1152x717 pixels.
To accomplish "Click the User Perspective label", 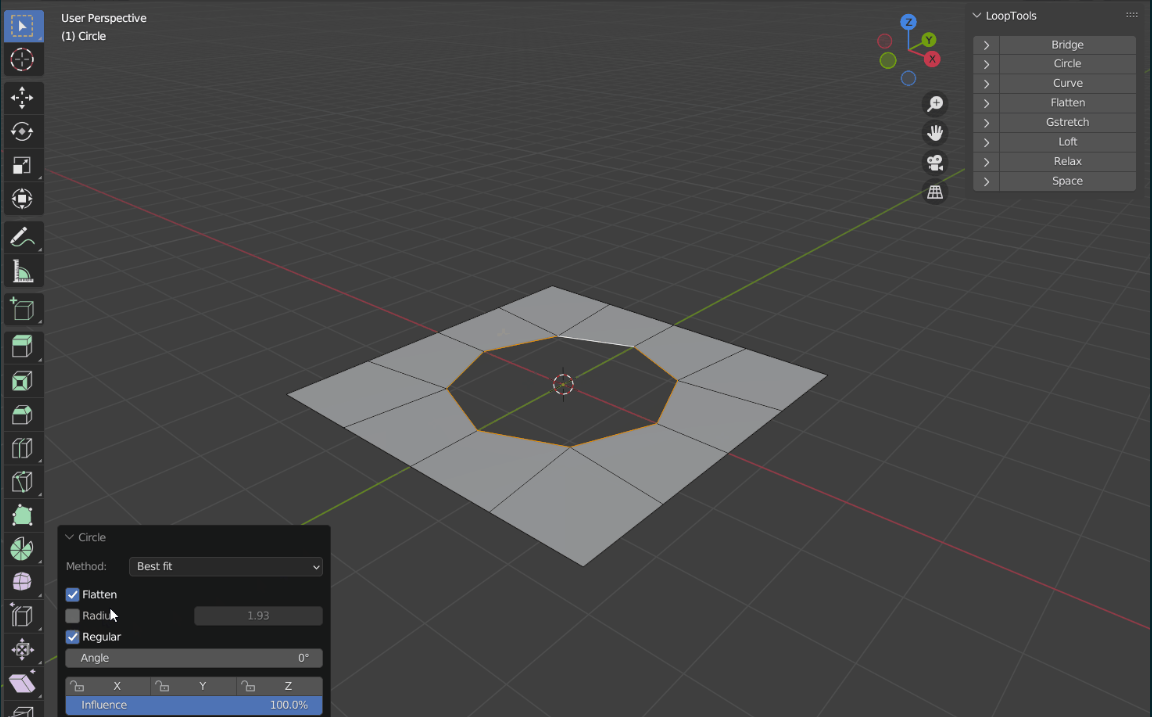I will tap(104, 18).
